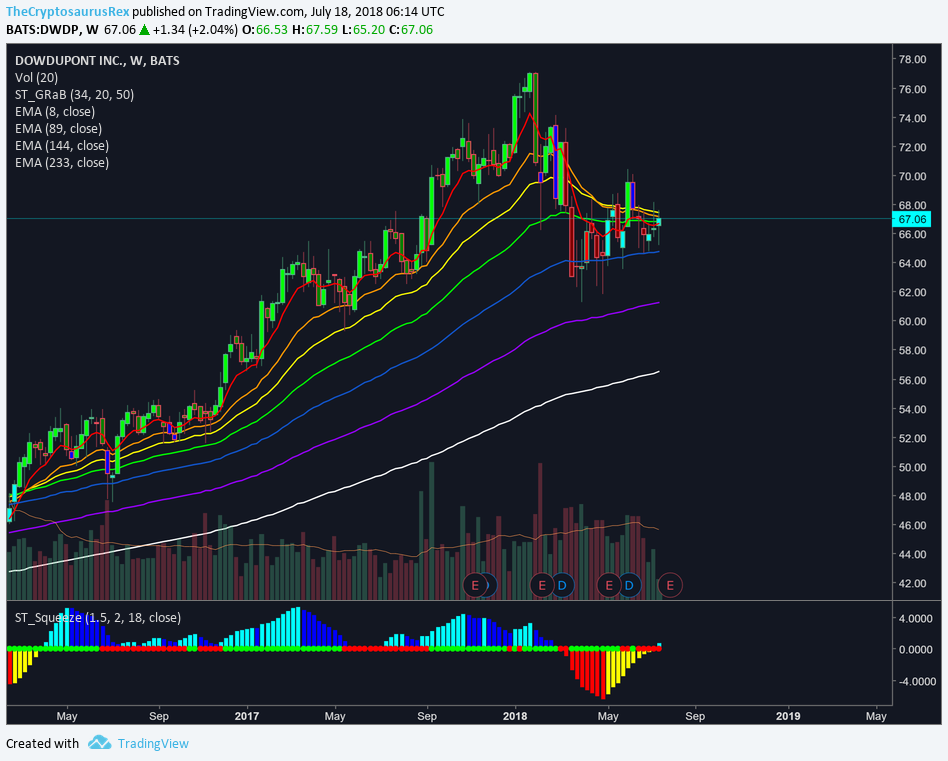Click the 'ST_GRaB (34, 20, 50)' indicator label
Image resolution: width=948 pixels, height=761 pixels.
(74, 94)
